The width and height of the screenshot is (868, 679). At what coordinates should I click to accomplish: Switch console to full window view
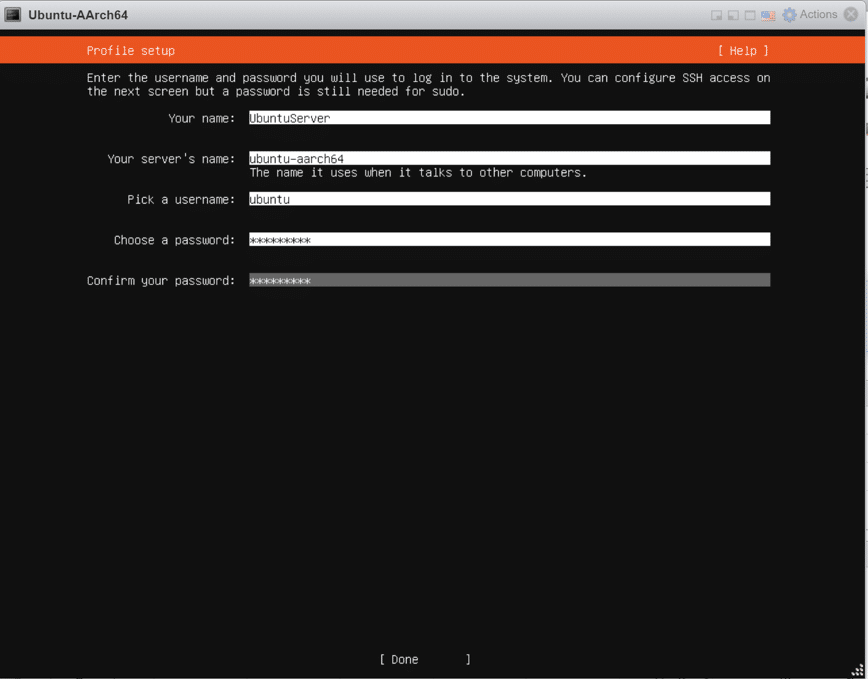click(750, 15)
